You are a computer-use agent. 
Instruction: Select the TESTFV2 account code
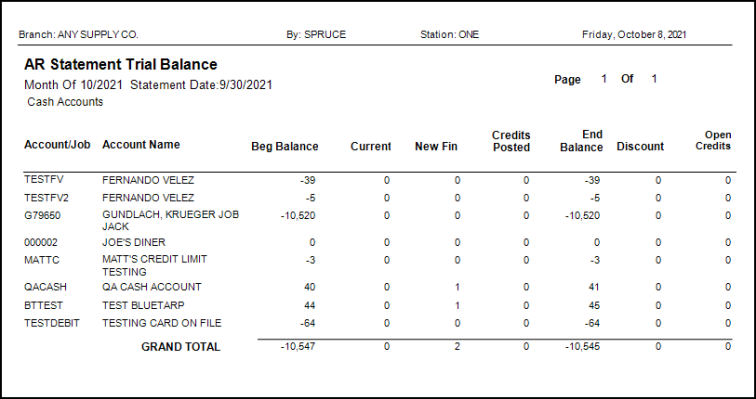tap(47, 198)
